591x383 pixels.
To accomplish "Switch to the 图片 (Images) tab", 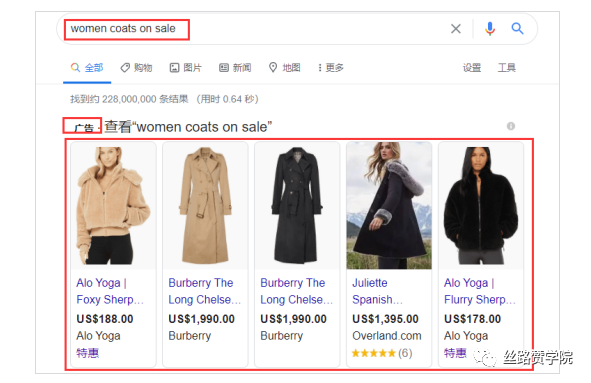I will [186, 68].
